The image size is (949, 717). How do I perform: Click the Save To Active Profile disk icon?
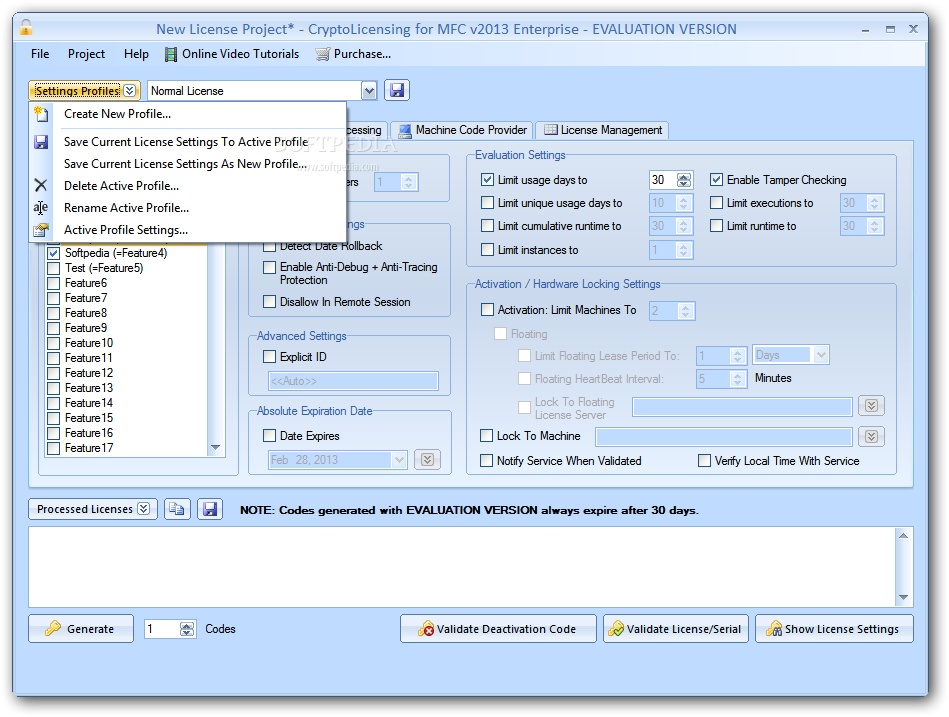click(x=41, y=142)
